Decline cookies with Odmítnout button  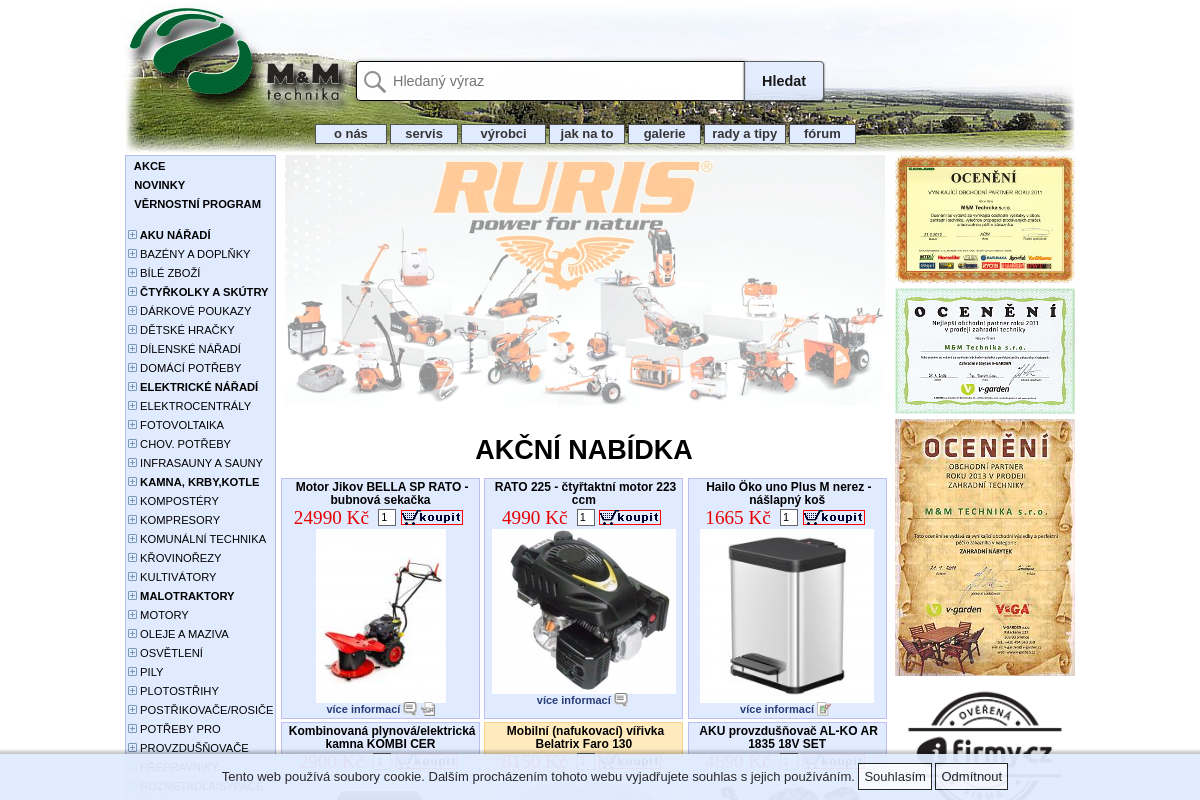click(x=971, y=777)
